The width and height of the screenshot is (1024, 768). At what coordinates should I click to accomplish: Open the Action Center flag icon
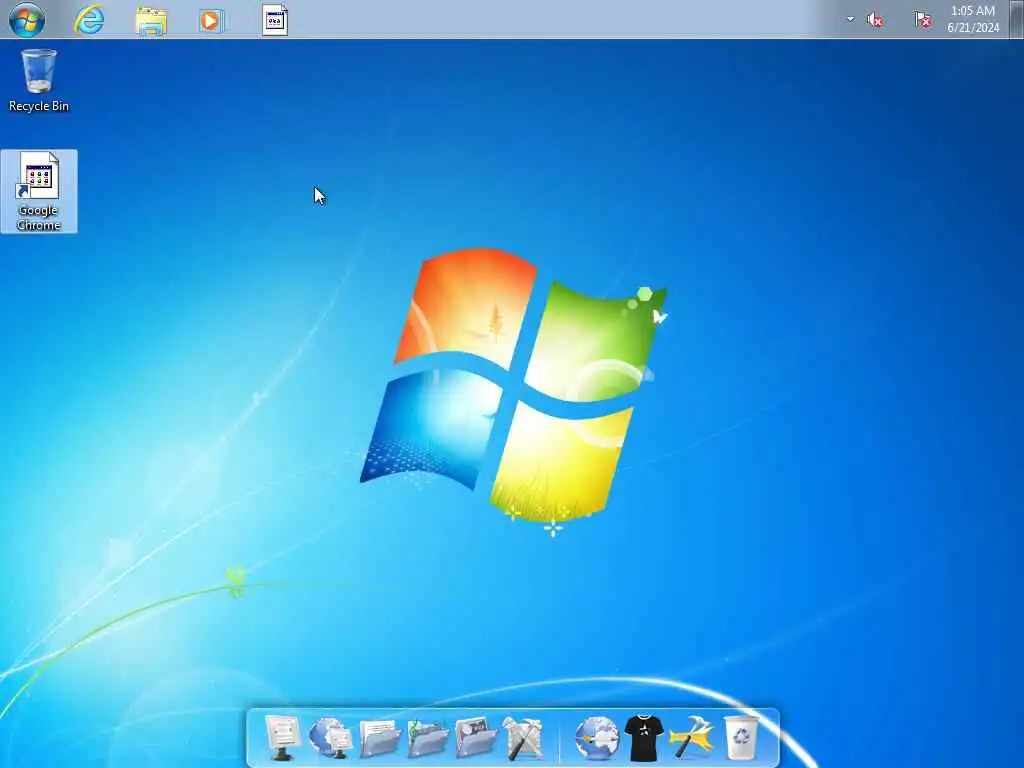point(923,20)
